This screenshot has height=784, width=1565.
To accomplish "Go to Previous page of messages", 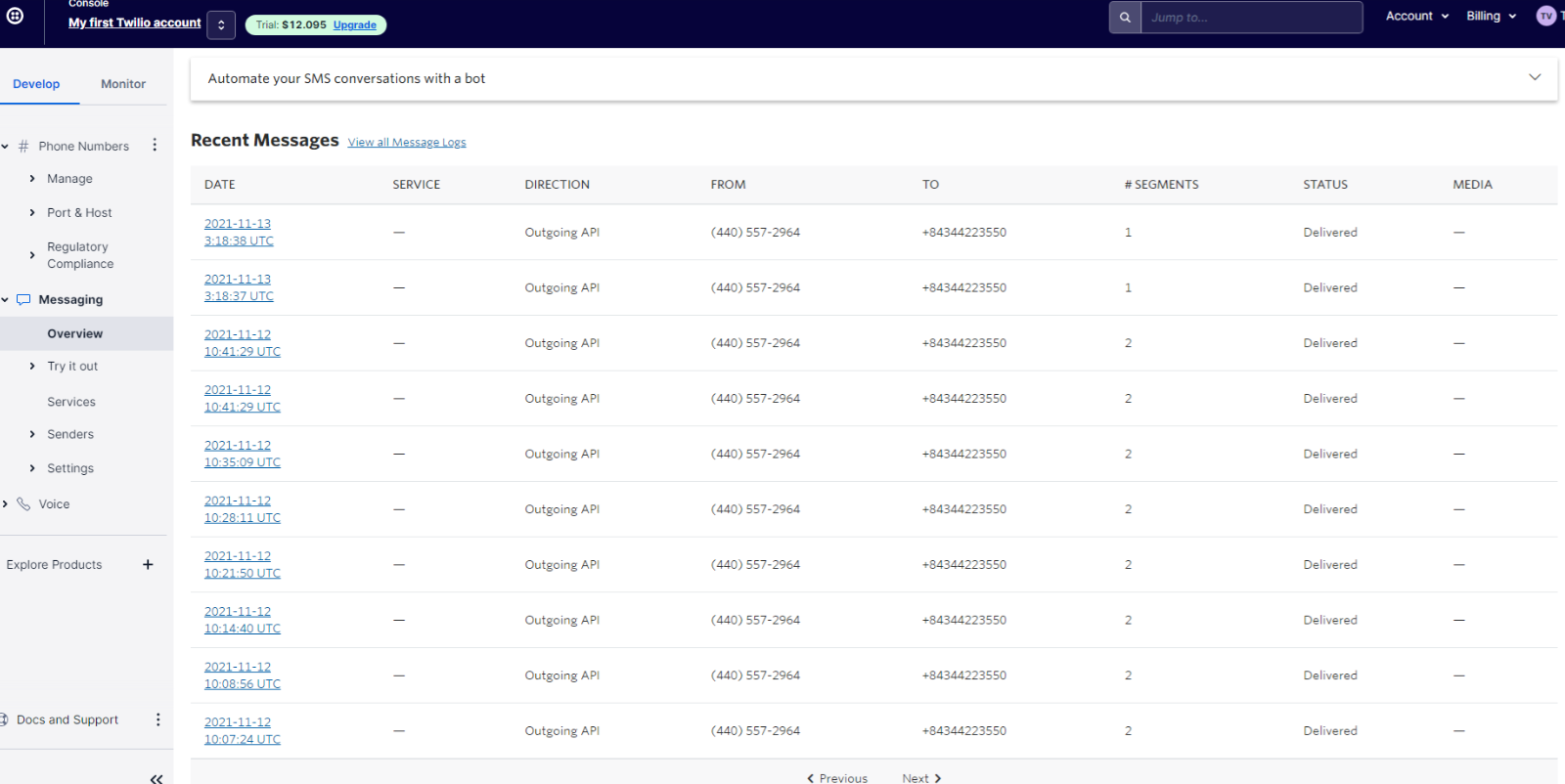I will click(837, 778).
